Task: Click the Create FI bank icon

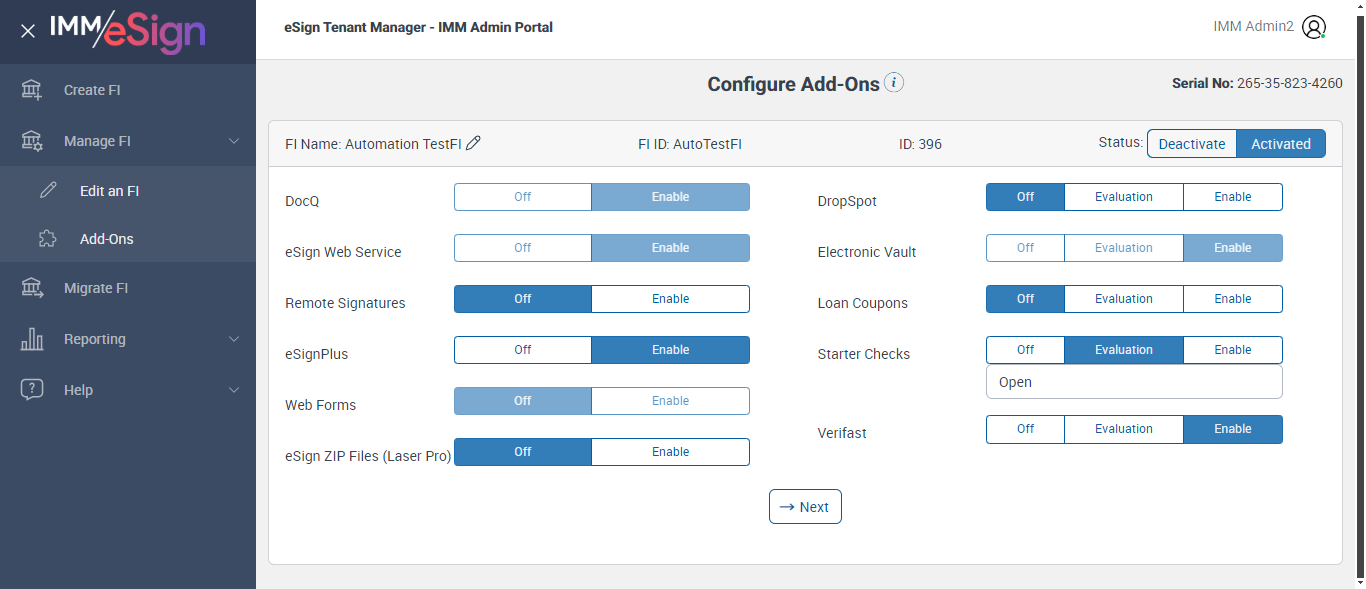Action: pyautogui.click(x=32, y=90)
